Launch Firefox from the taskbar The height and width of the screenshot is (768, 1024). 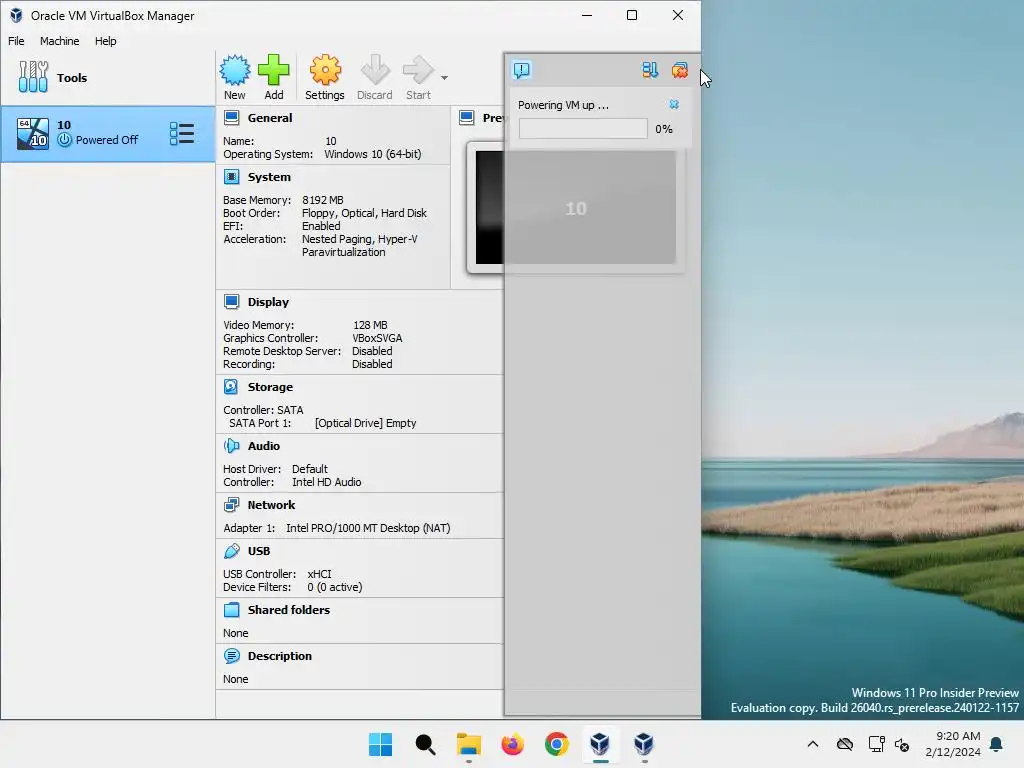pos(513,744)
